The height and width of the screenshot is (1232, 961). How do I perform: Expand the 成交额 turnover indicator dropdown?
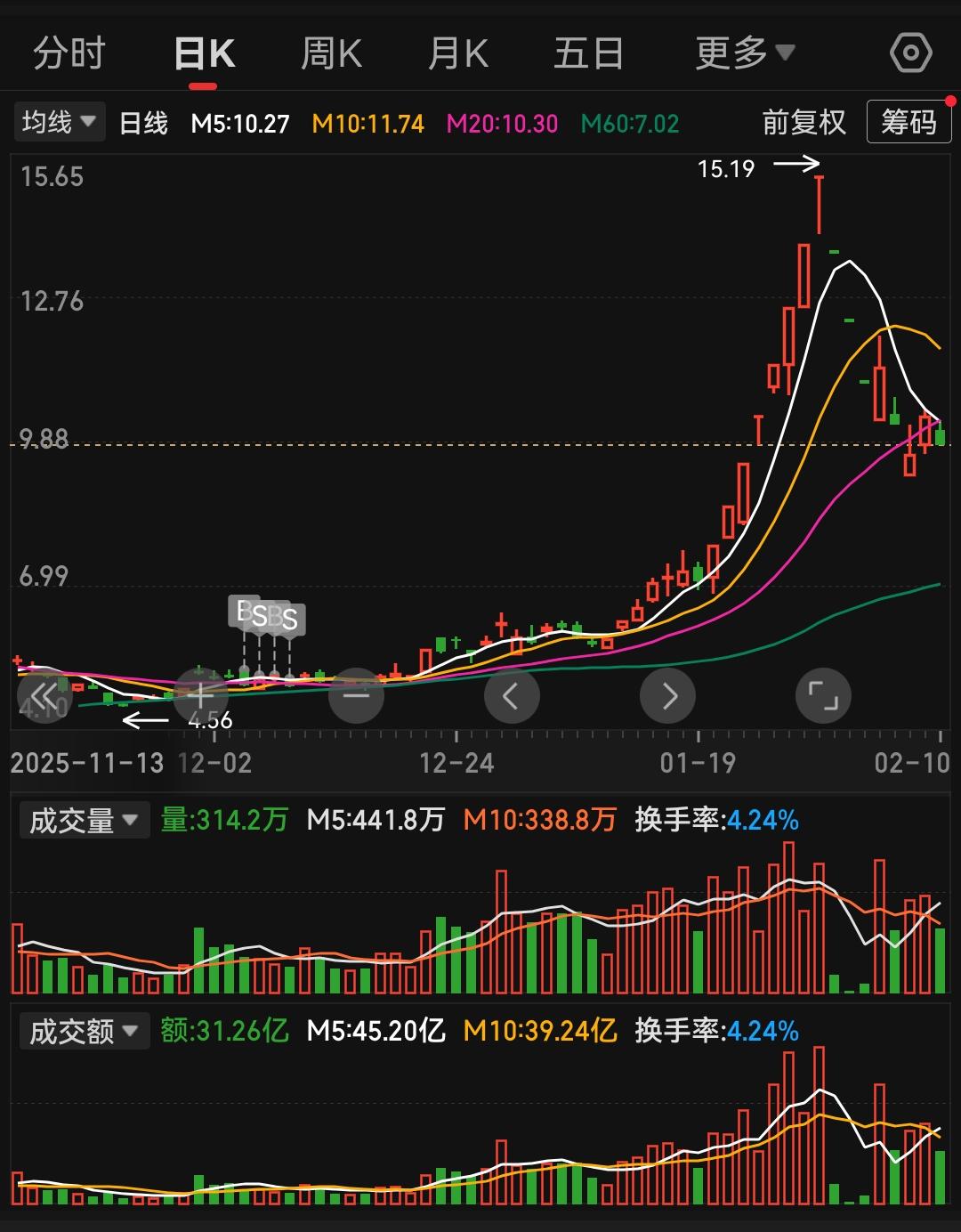85,1032
